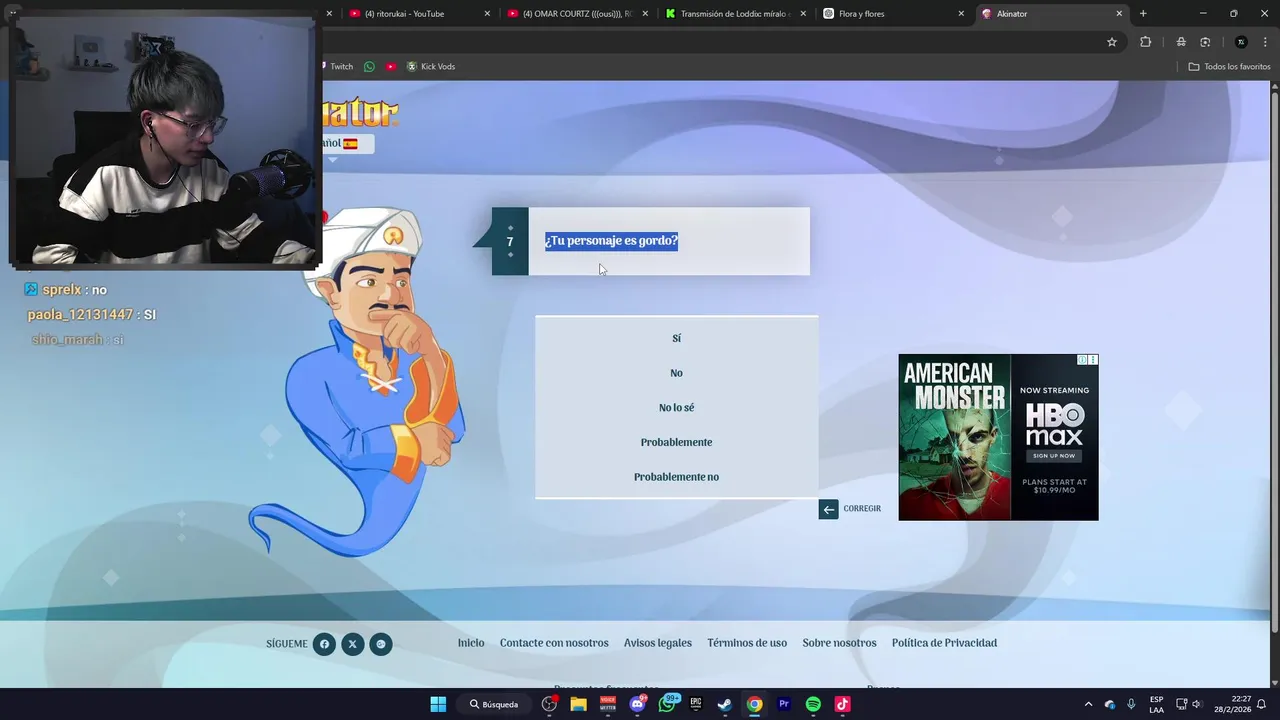Screen dimensions: 1280x720
Task: Click the ad info icon on the ad
Action: 1082,360
